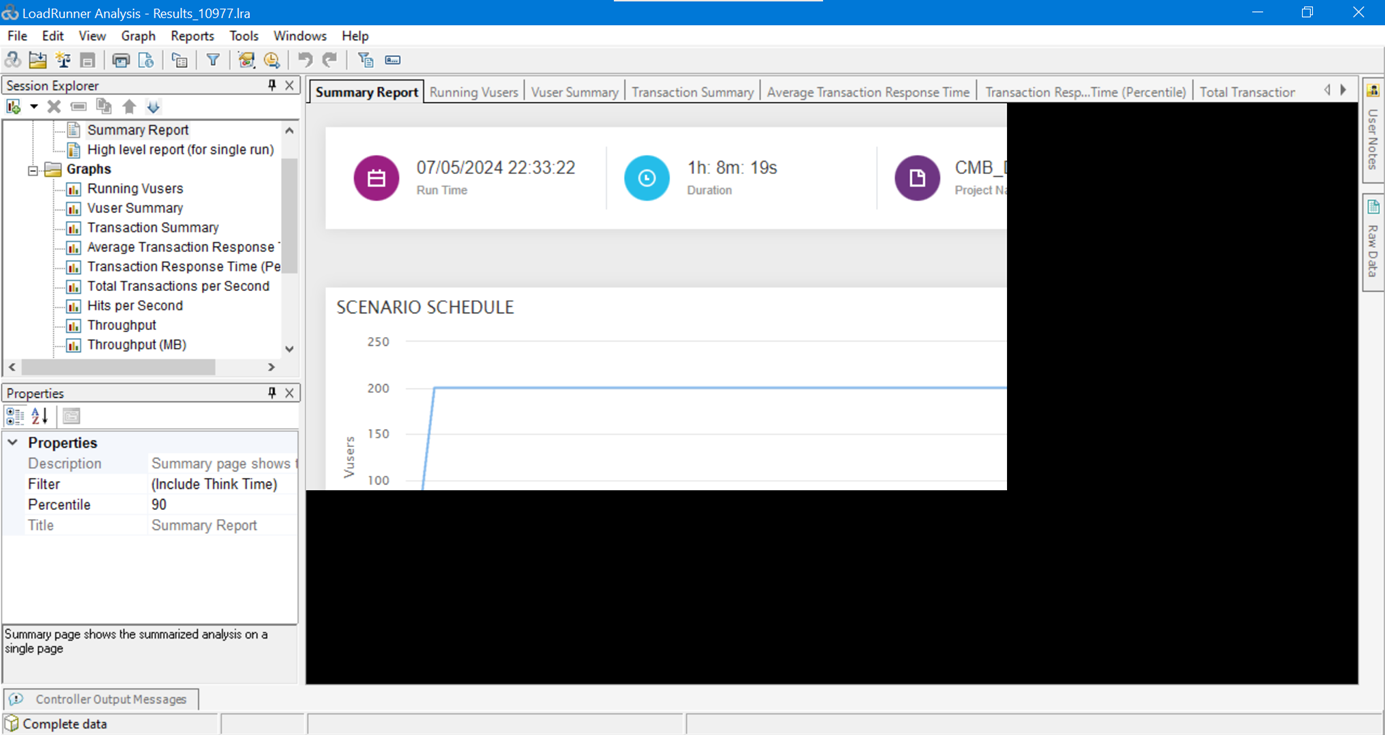This screenshot has height=735, width=1385.
Task: Click the delete X icon in Session Explorer toolbar
Action: click(x=54, y=107)
